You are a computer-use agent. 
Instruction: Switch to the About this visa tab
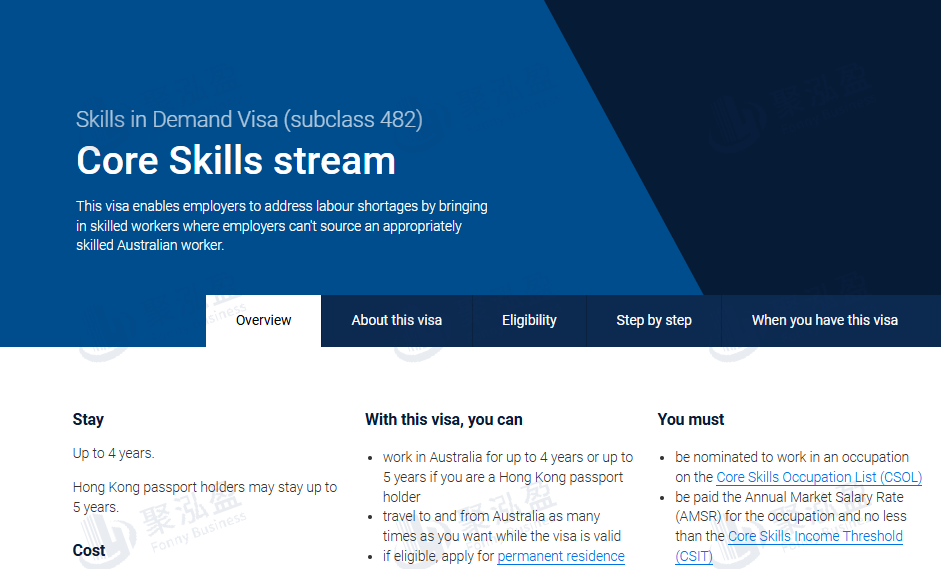(396, 320)
